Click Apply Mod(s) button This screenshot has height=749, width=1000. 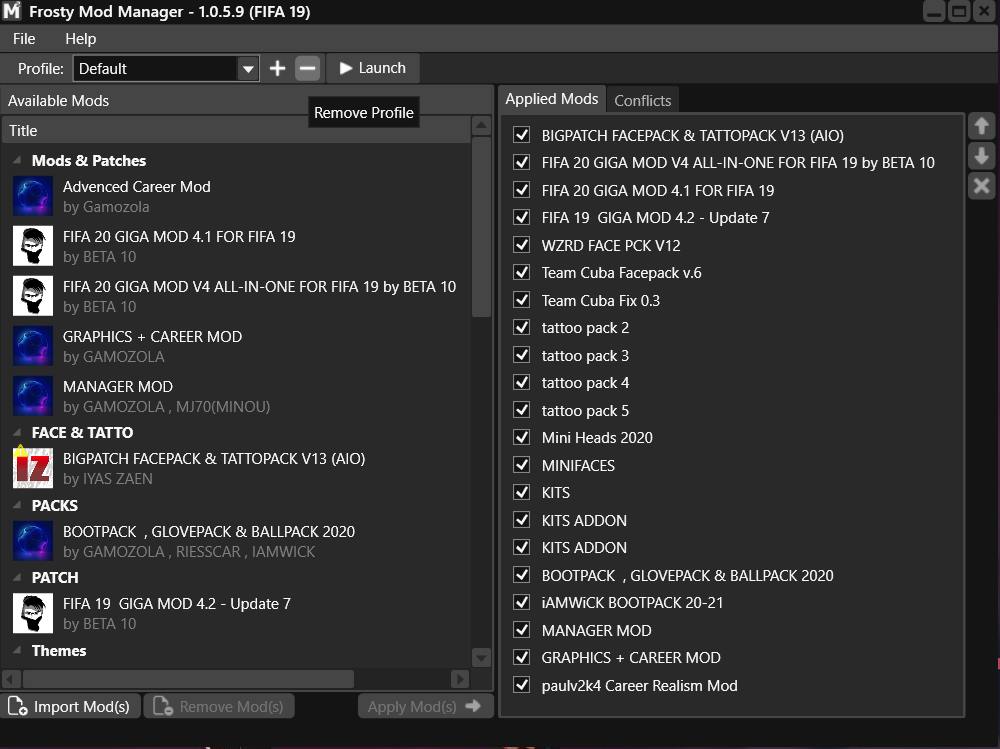pyautogui.click(x=425, y=706)
